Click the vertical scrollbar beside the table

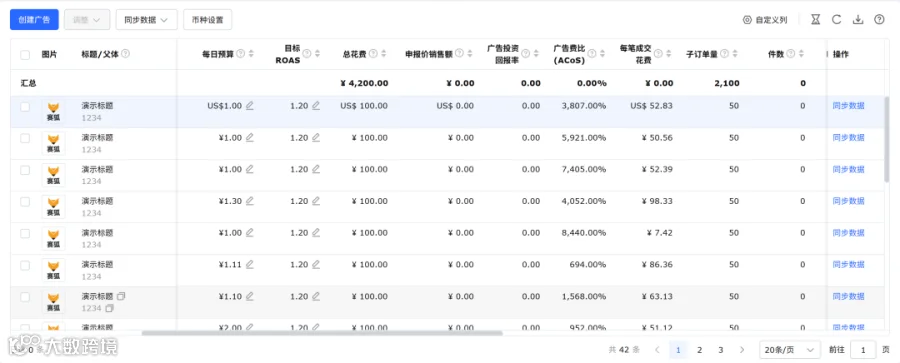pyautogui.click(x=887, y=140)
